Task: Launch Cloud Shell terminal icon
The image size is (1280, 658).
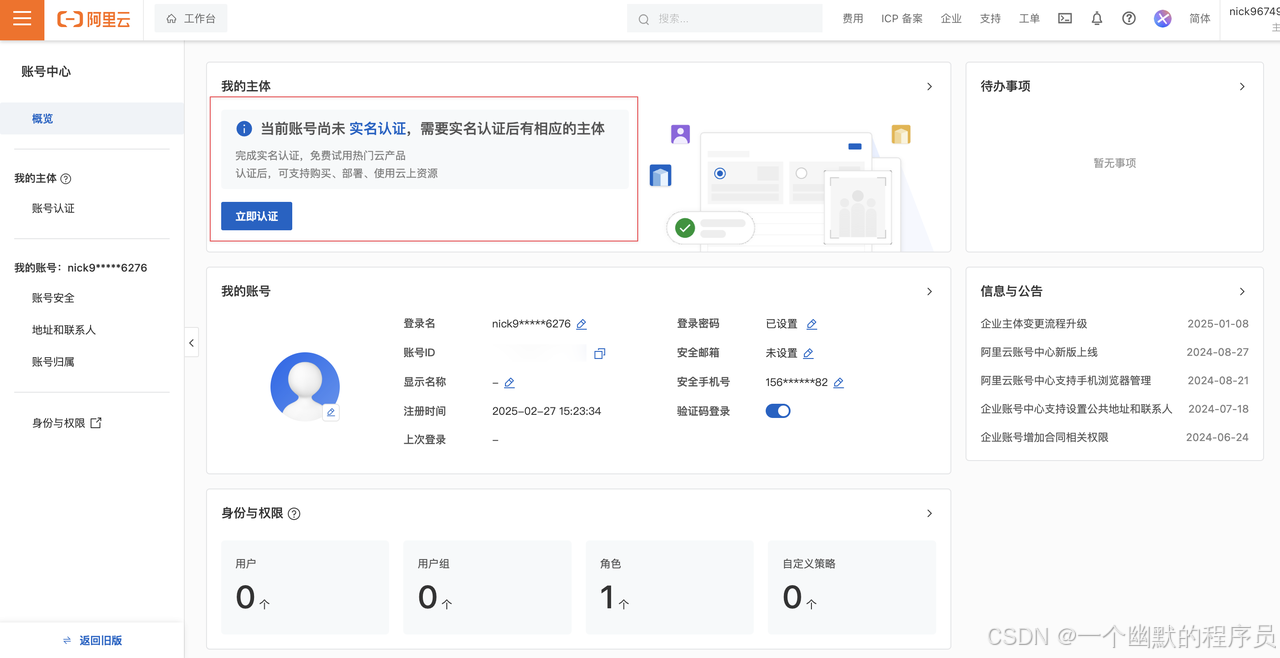Action: click(x=1065, y=19)
